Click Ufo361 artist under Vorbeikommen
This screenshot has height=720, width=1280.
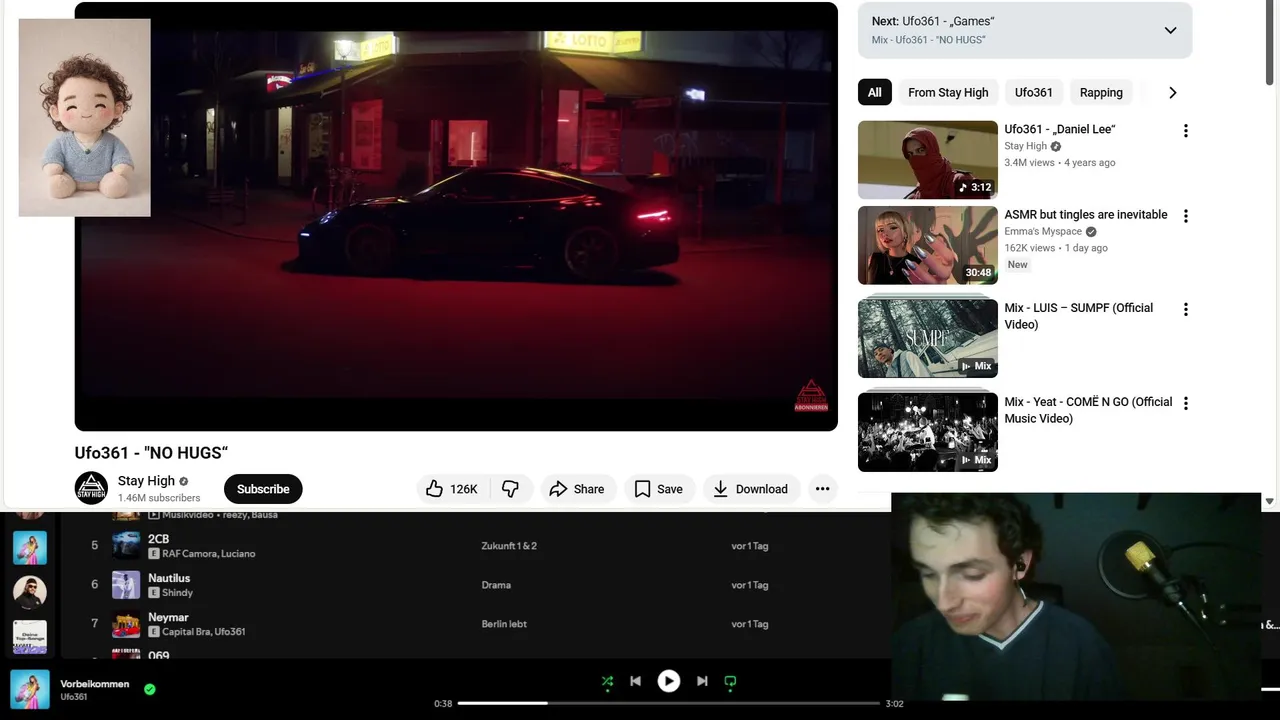point(74,697)
